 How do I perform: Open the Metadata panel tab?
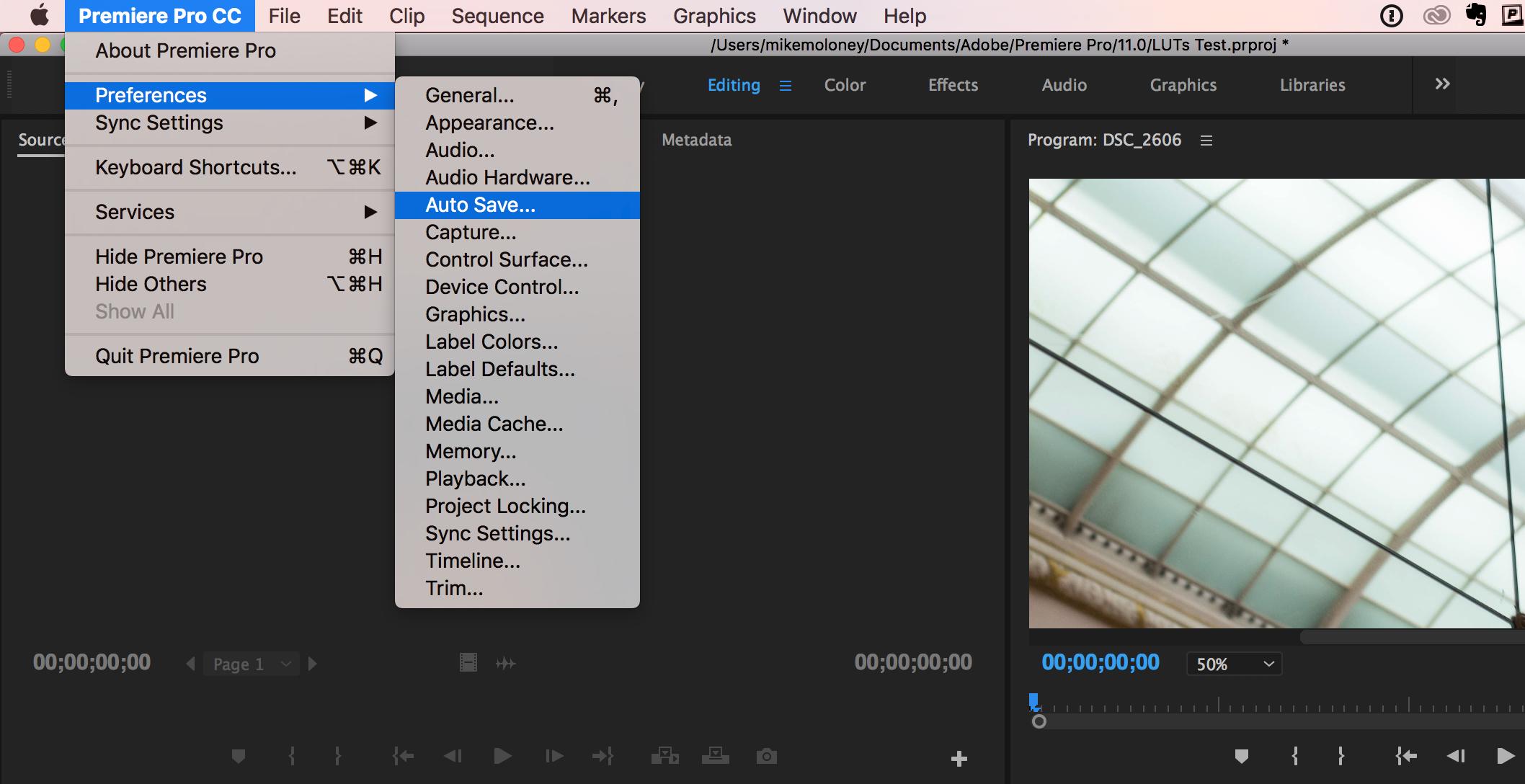pyautogui.click(x=696, y=140)
